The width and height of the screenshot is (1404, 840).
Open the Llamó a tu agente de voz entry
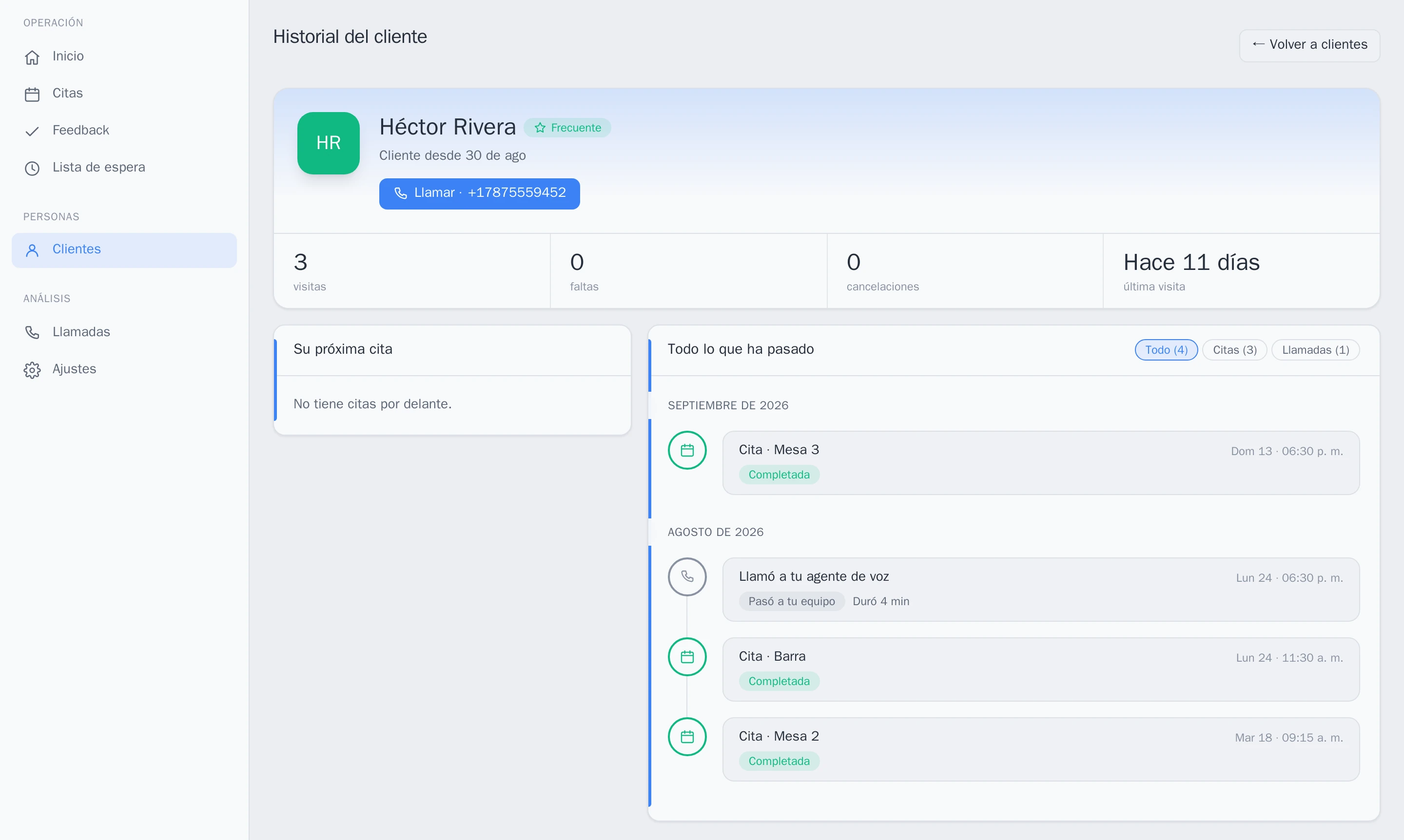point(1041,589)
